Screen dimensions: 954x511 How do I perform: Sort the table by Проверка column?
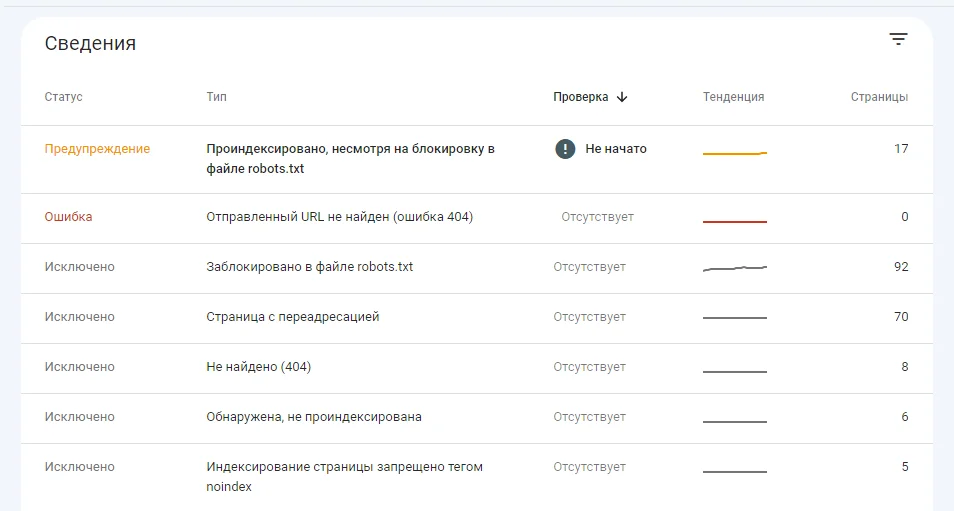[x=581, y=97]
